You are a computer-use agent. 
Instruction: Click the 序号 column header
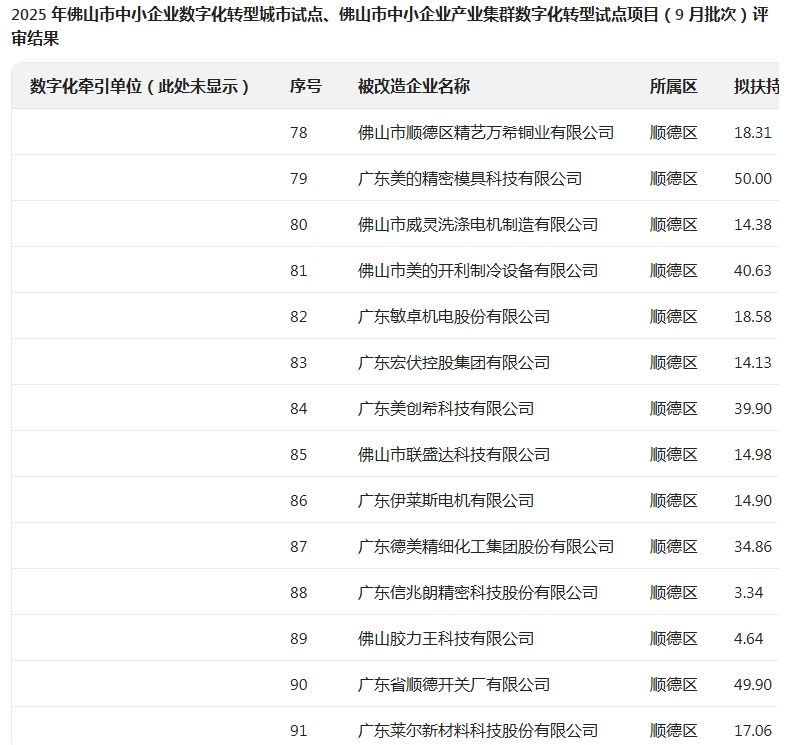(306, 87)
